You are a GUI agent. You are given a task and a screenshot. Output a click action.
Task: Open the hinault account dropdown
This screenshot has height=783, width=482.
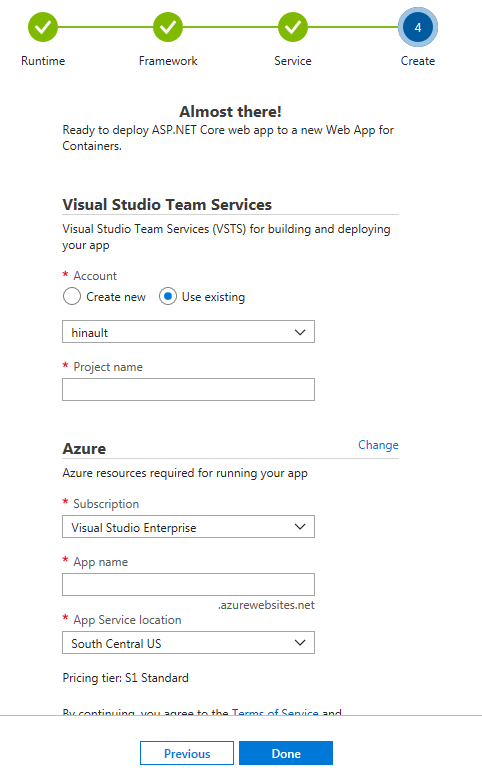point(188,332)
